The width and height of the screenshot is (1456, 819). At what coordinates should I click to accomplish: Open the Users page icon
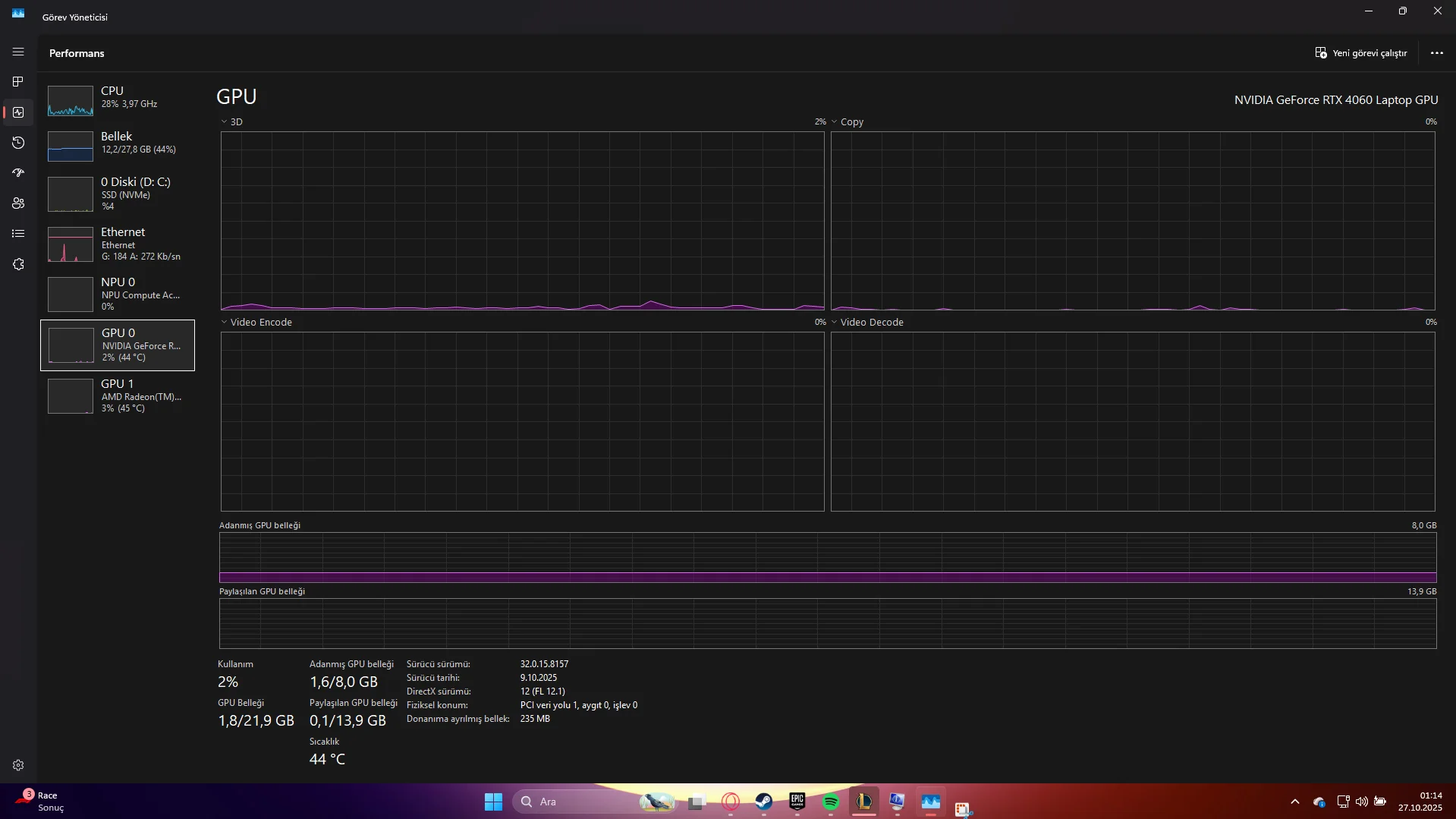[18, 203]
